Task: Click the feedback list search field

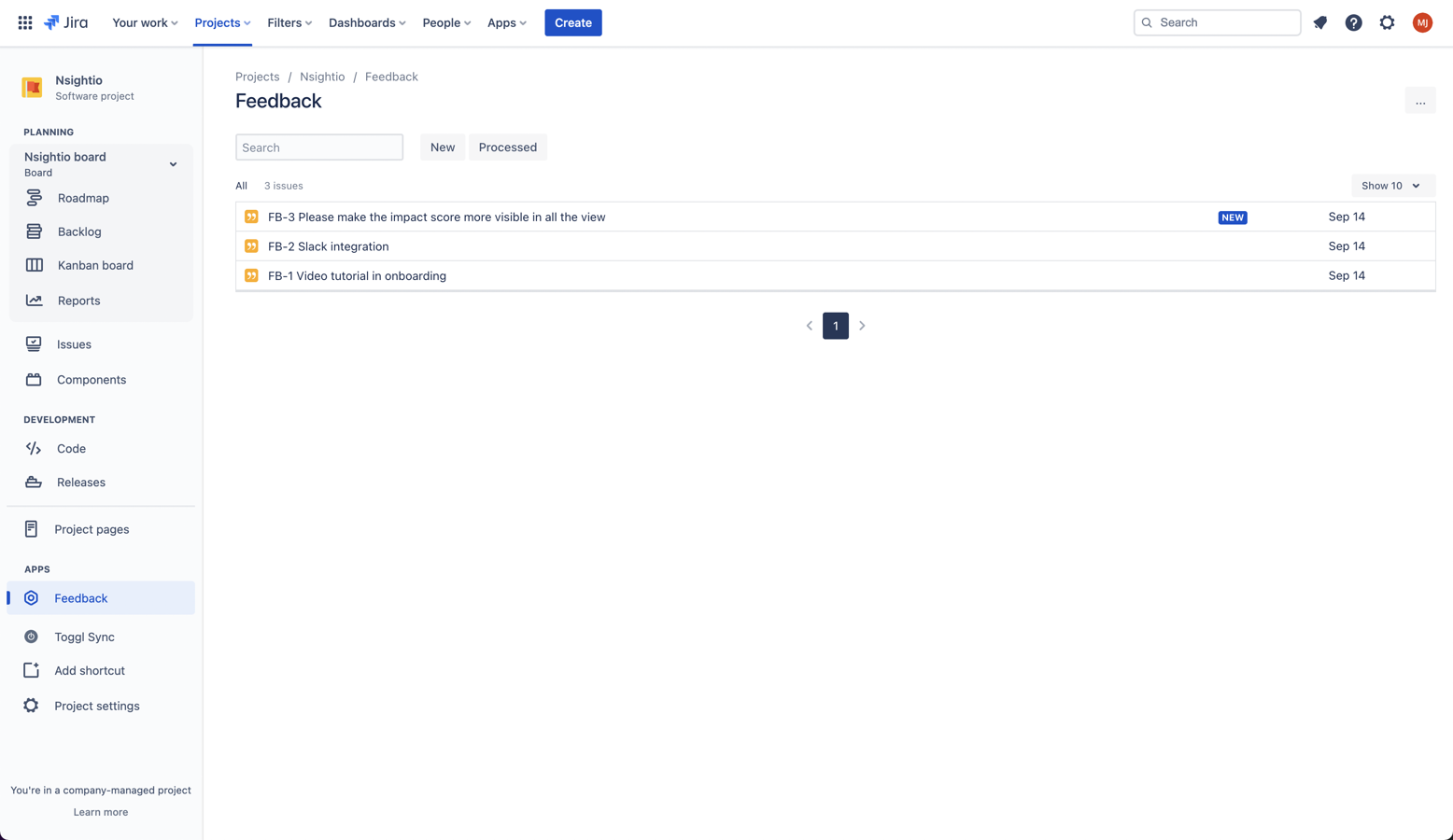Action: (319, 147)
